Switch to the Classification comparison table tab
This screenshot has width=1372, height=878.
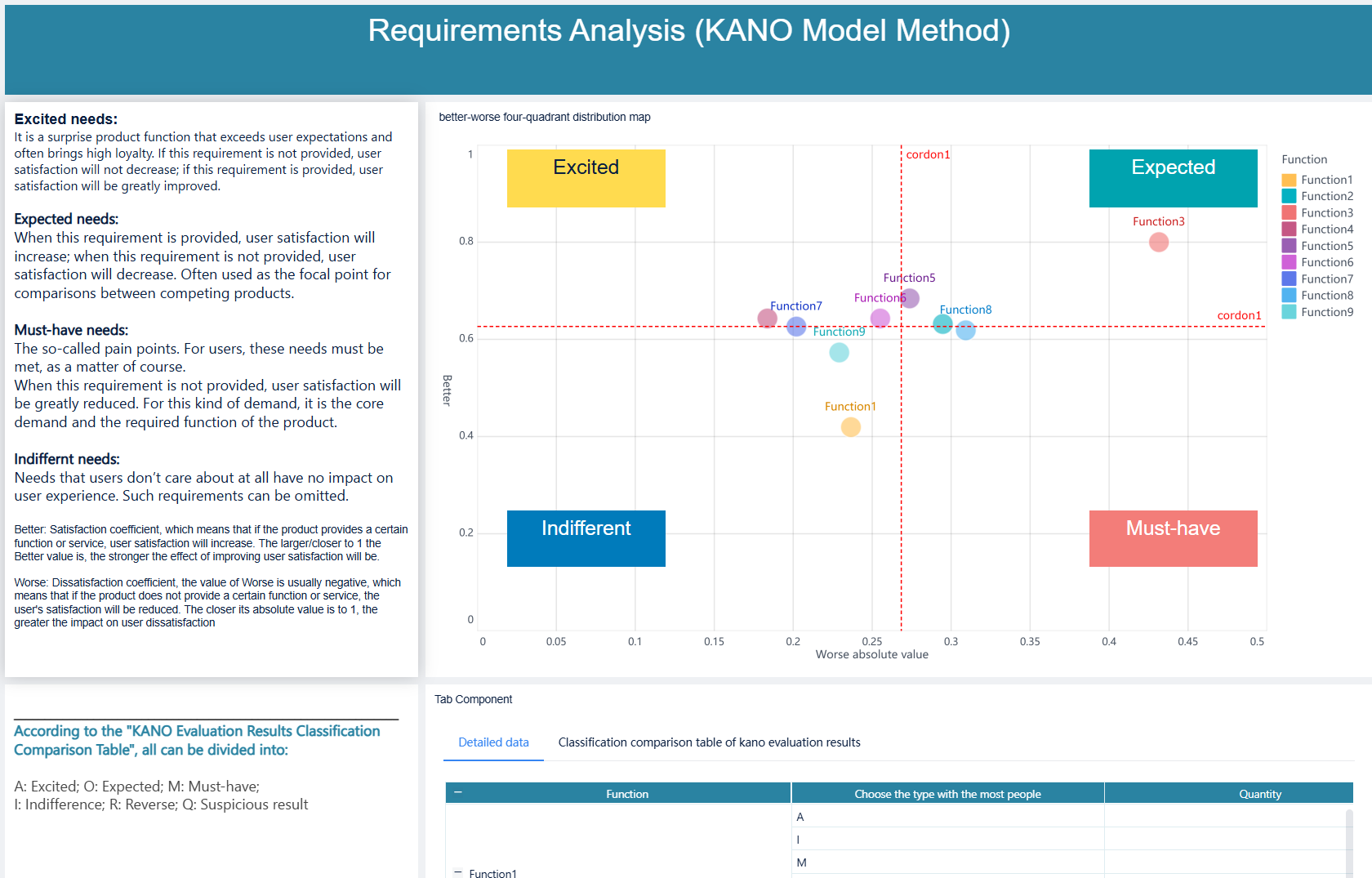point(709,742)
